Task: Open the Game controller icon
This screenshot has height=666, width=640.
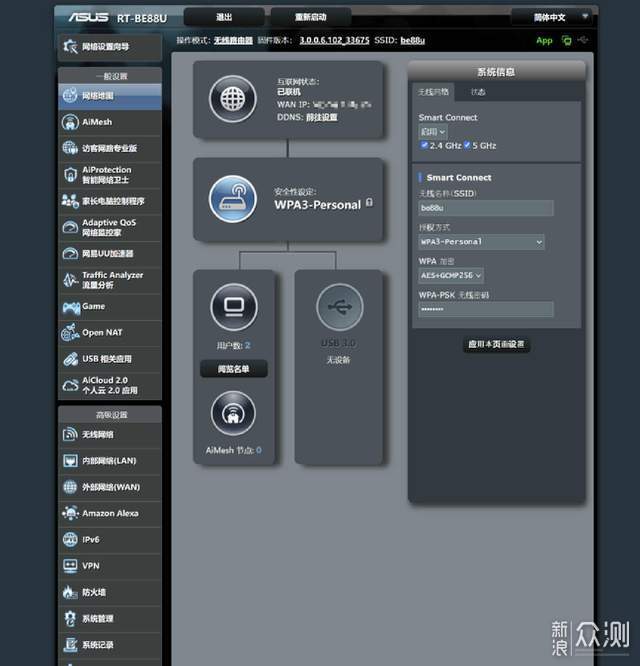Action: click(71, 307)
